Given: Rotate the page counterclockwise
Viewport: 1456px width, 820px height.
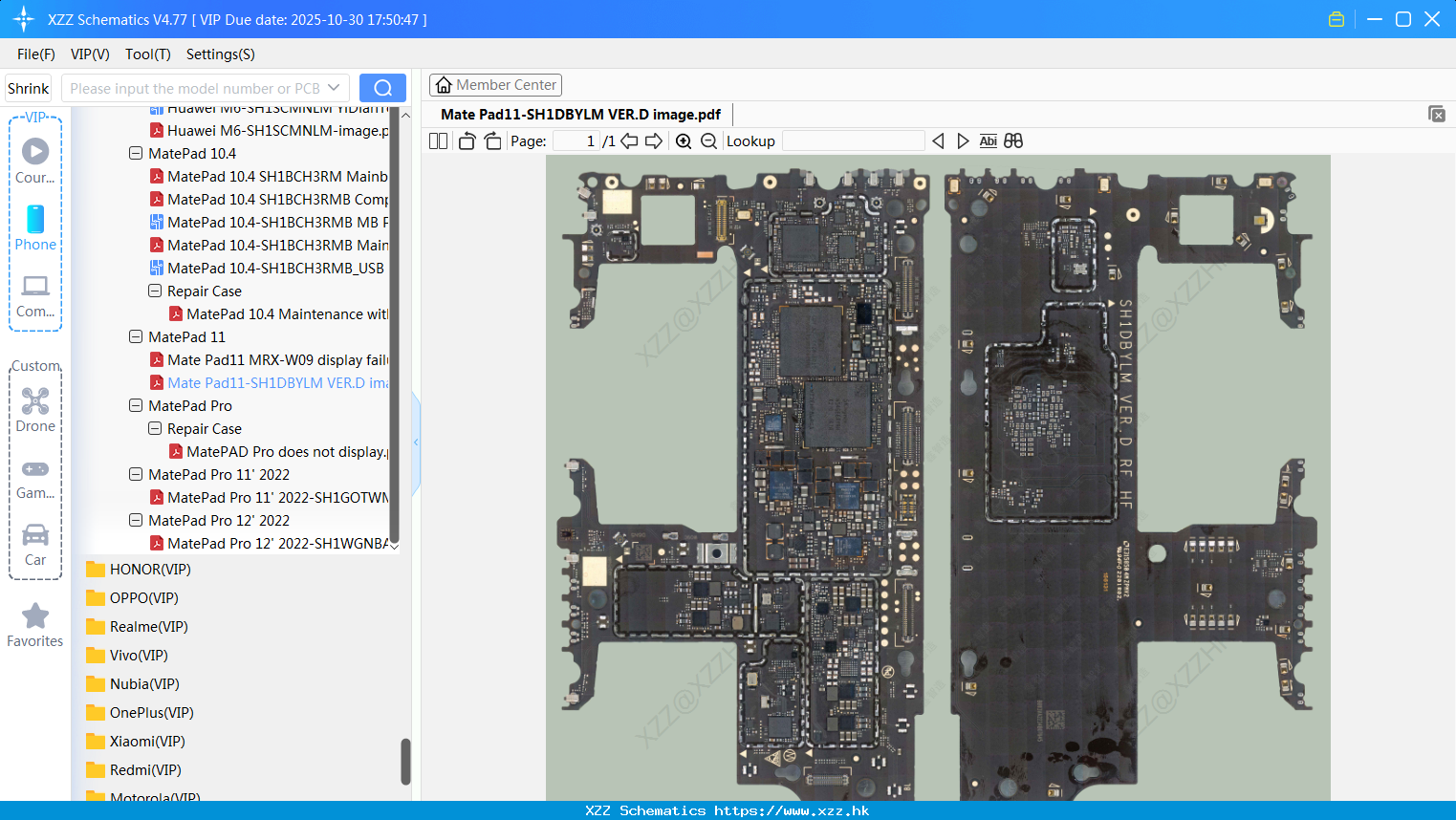Looking at the screenshot, I should pyautogui.click(x=467, y=140).
